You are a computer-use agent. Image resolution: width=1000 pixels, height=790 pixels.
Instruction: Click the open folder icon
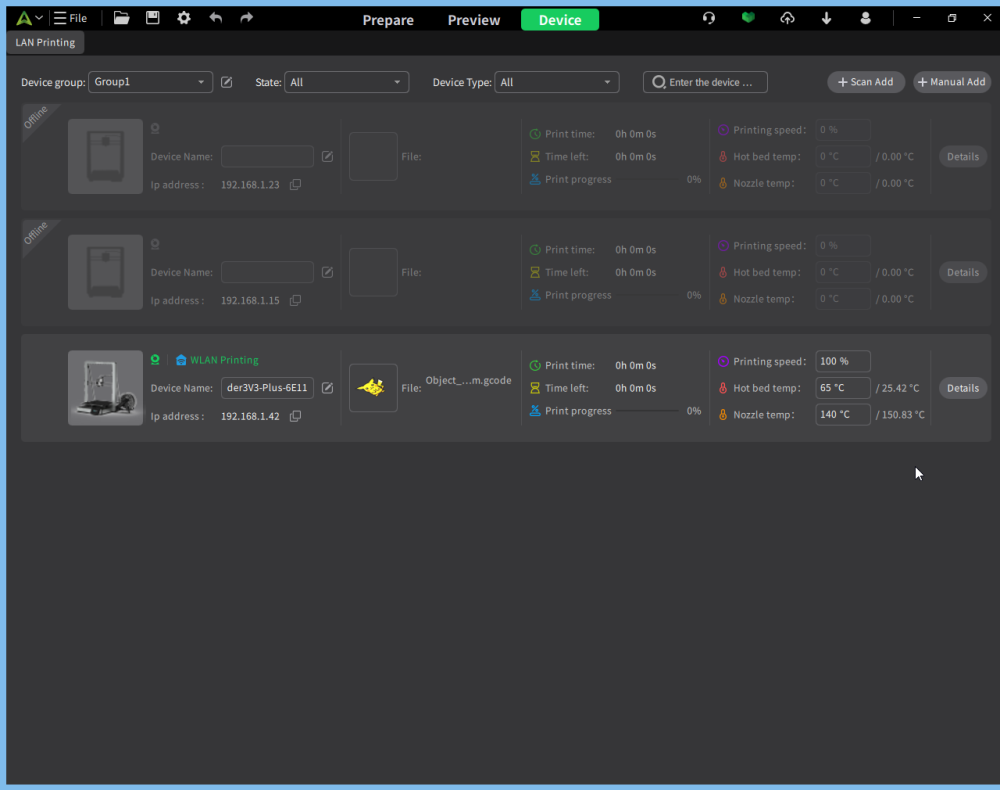pos(121,18)
